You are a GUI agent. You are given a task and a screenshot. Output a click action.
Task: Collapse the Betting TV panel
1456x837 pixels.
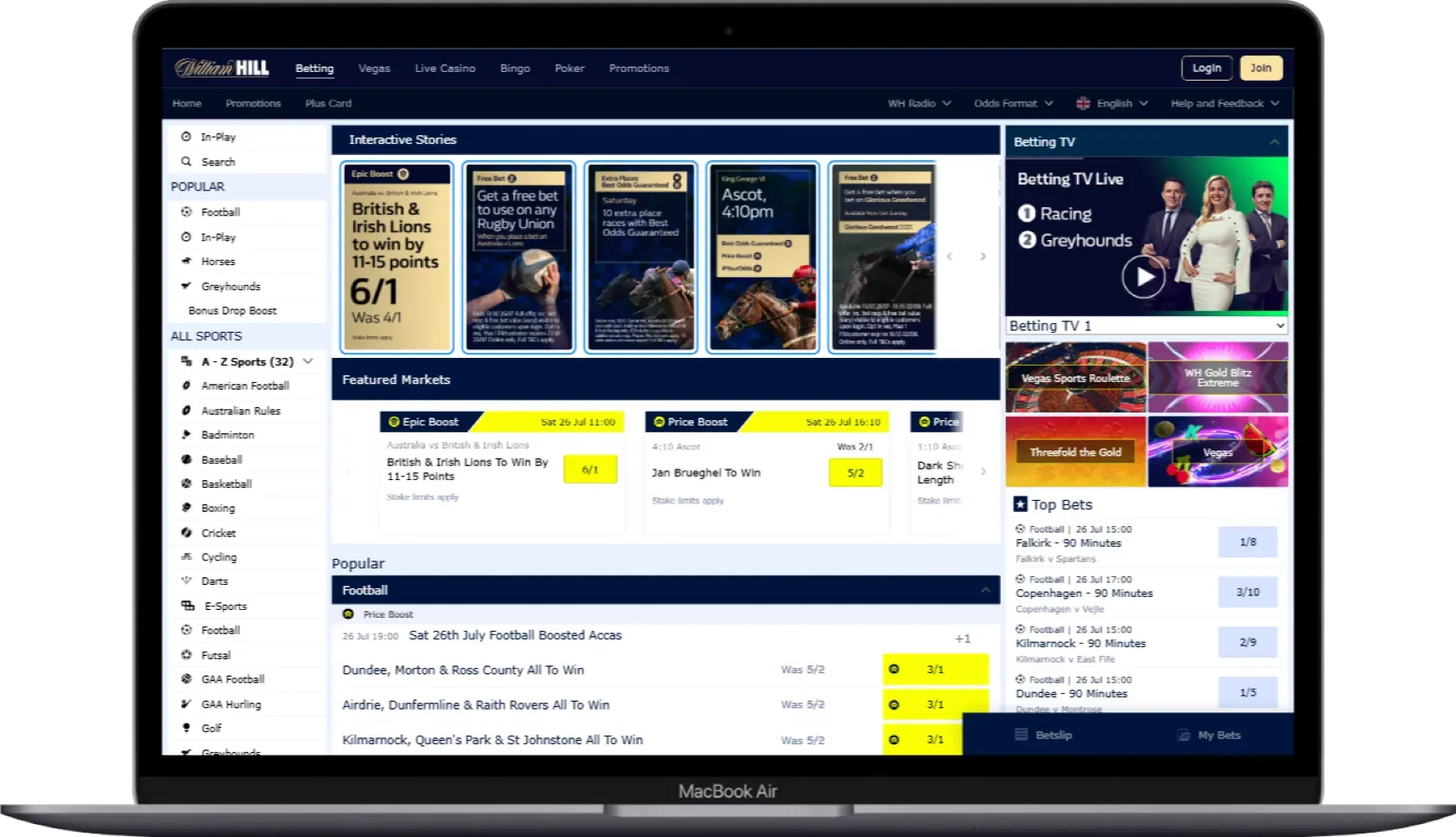coord(1274,142)
